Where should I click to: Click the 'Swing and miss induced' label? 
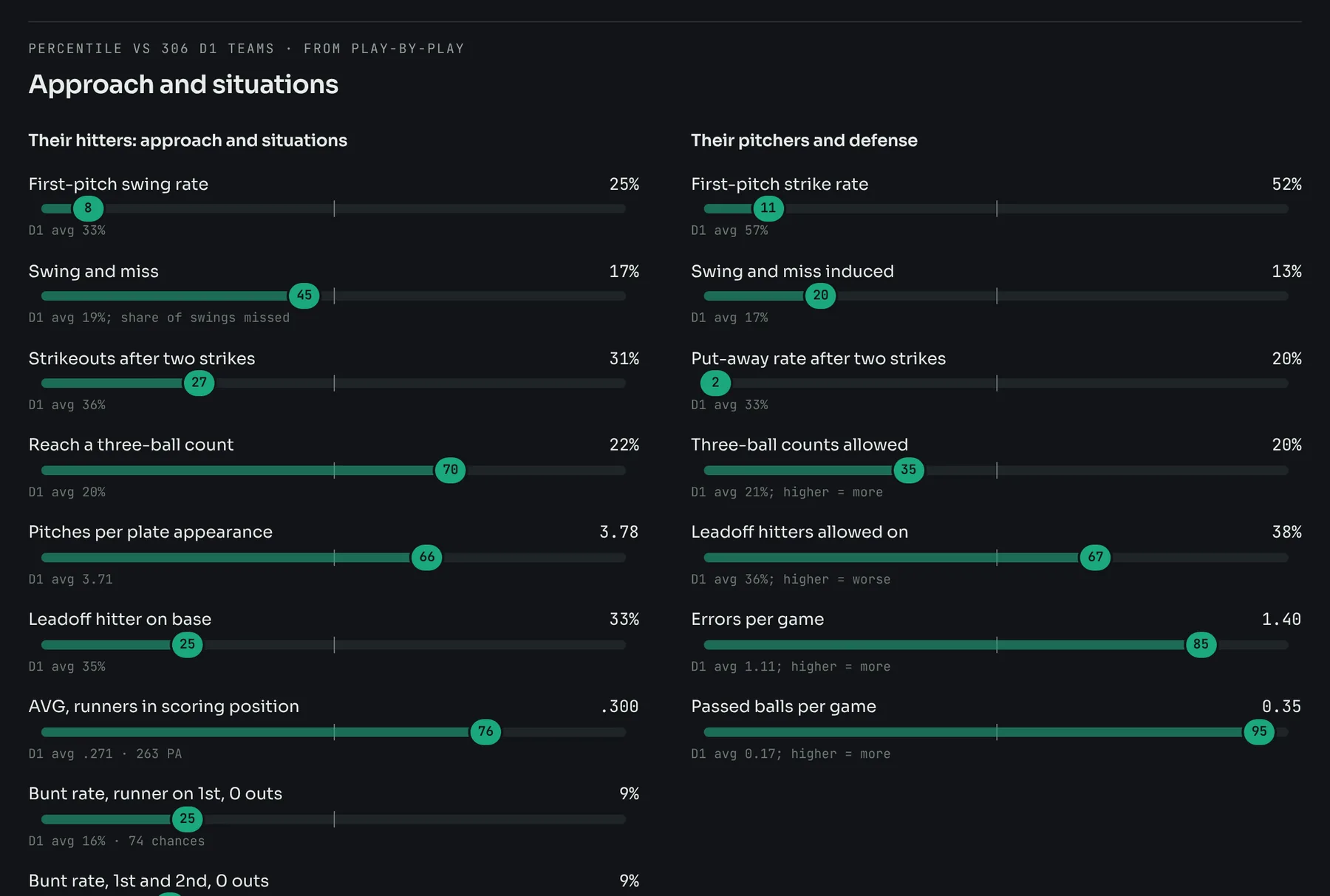[x=792, y=271]
